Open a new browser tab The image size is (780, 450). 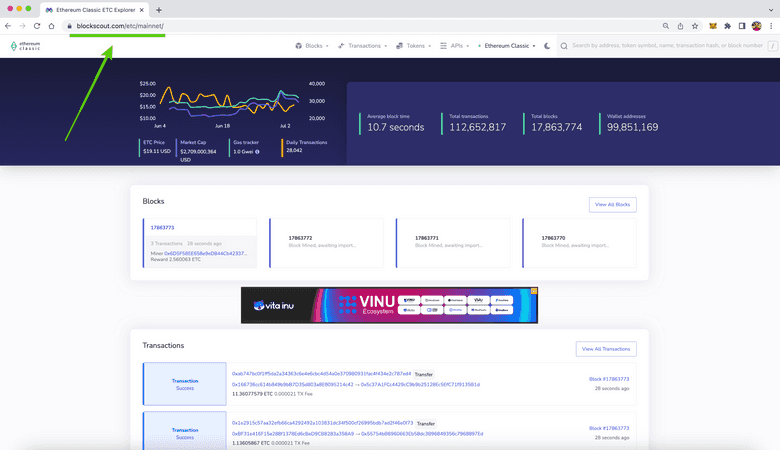tap(159, 9)
